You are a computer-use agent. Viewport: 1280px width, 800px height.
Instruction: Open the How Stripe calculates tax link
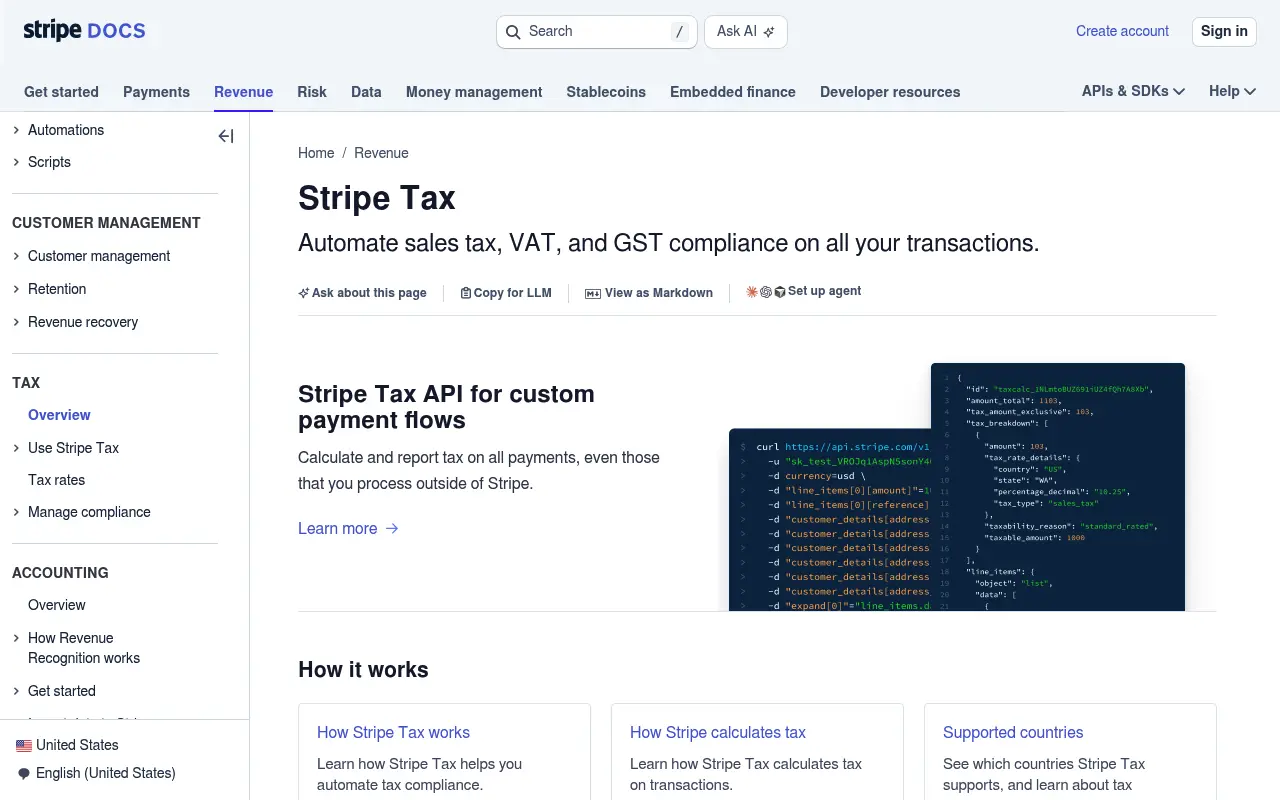point(718,733)
